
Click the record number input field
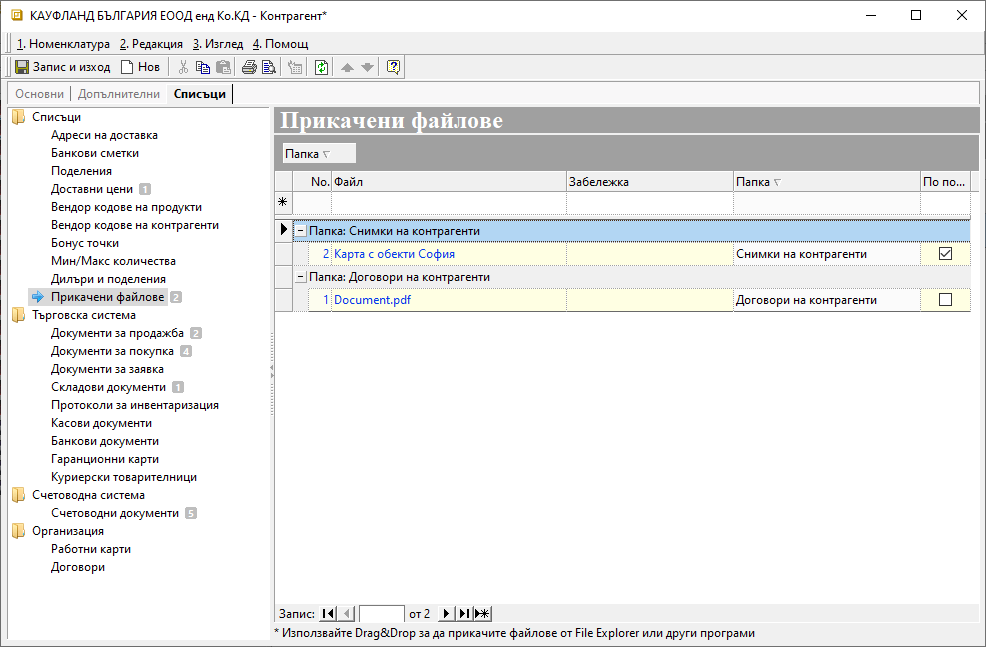pos(381,613)
